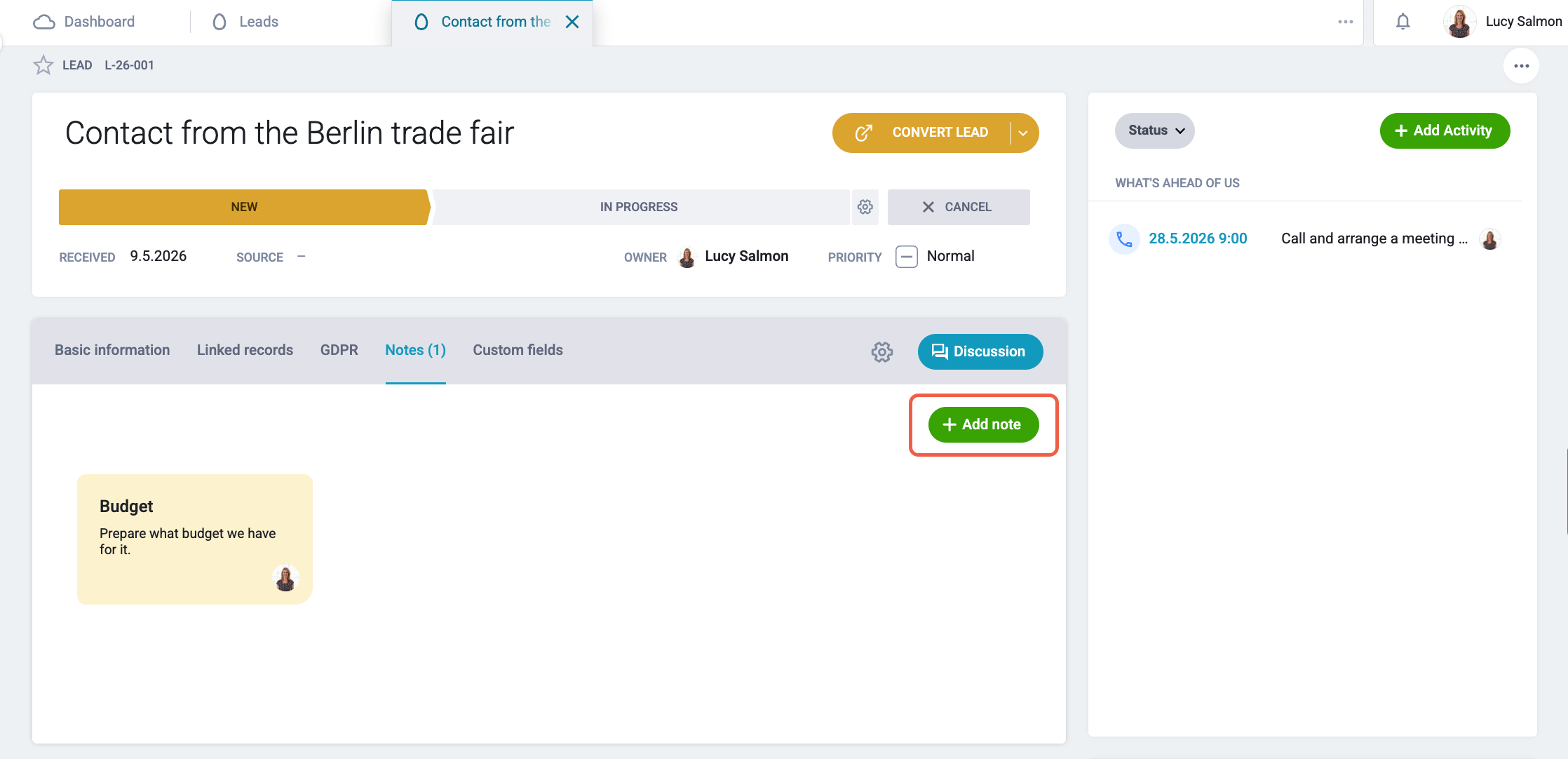This screenshot has height=759, width=1568.
Task: Open the activity dated 28.5.2026 9:00
Action: (1198, 239)
